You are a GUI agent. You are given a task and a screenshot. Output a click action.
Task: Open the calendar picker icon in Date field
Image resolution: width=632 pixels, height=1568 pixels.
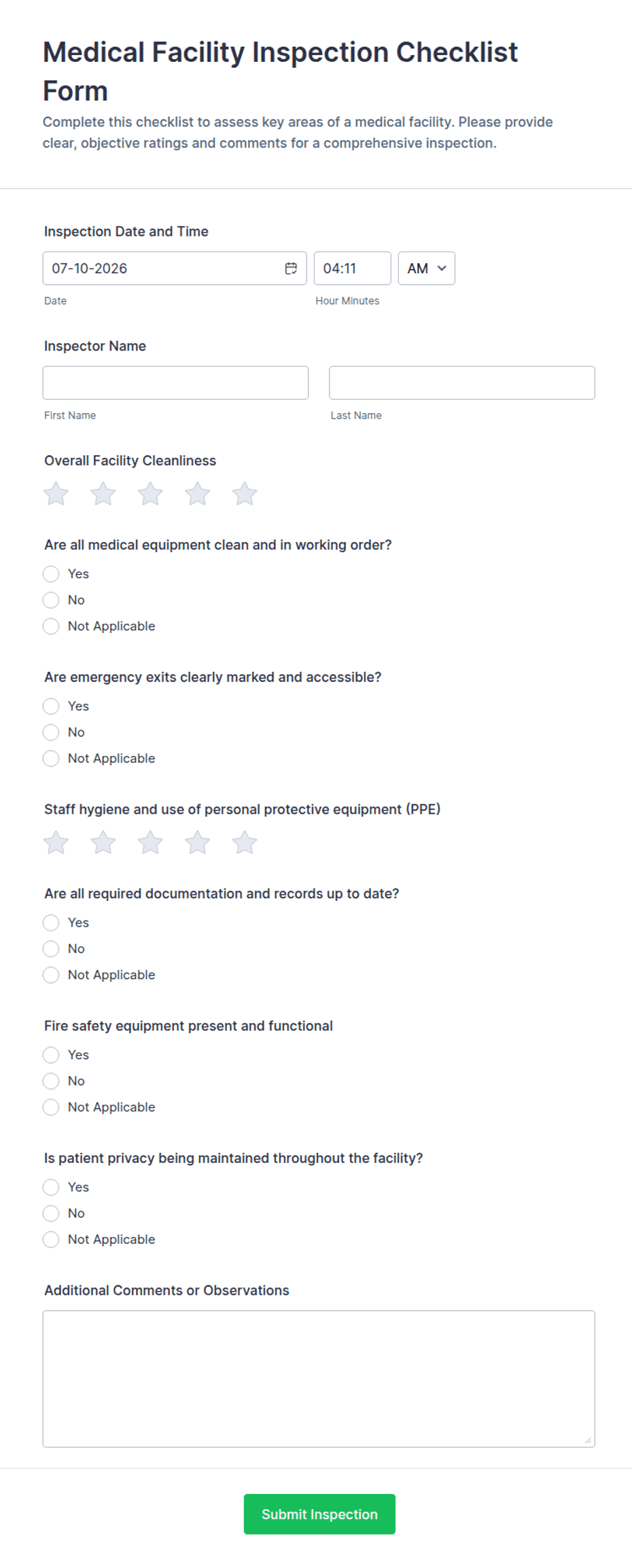pyautogui.click(x=291, y=268)
